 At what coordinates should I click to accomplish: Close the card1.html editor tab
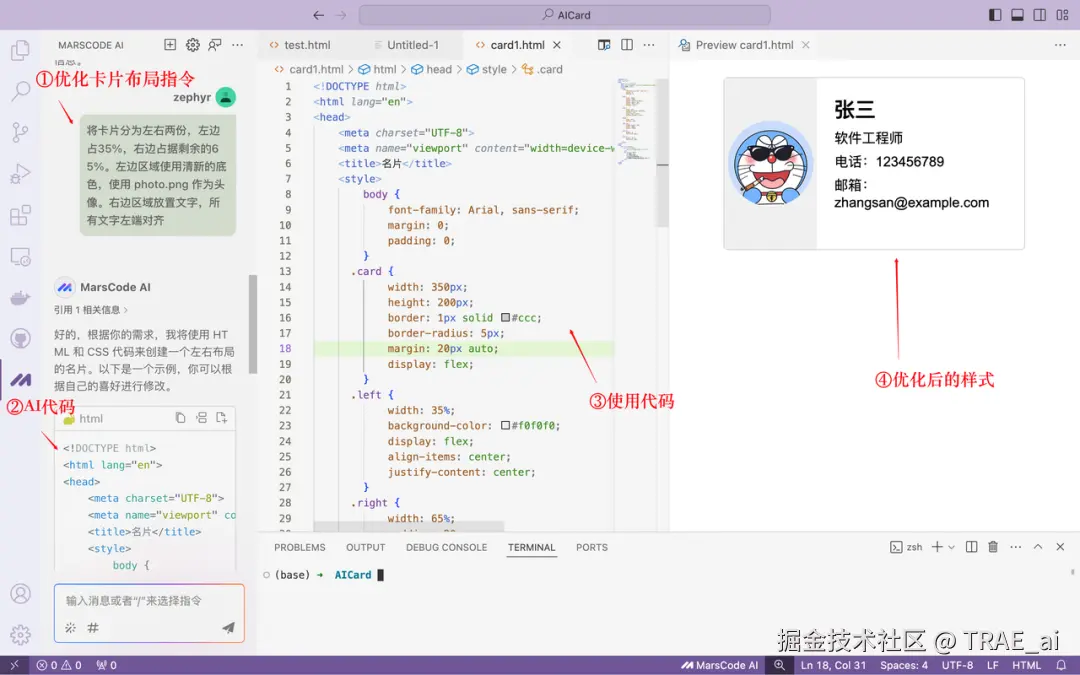(557, 45)
